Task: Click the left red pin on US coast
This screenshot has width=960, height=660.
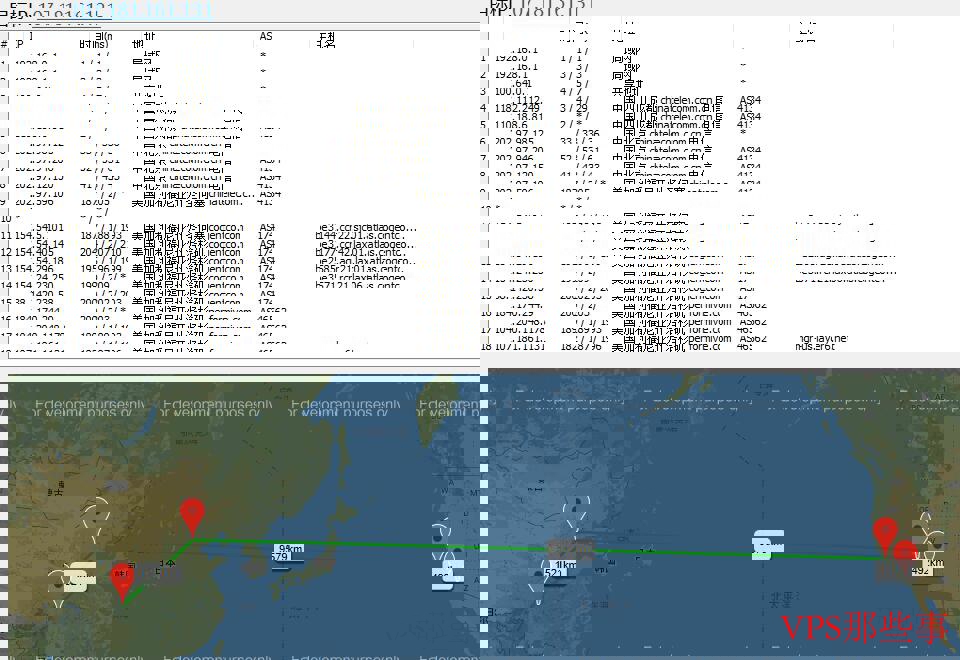Action: click(885, 533)
